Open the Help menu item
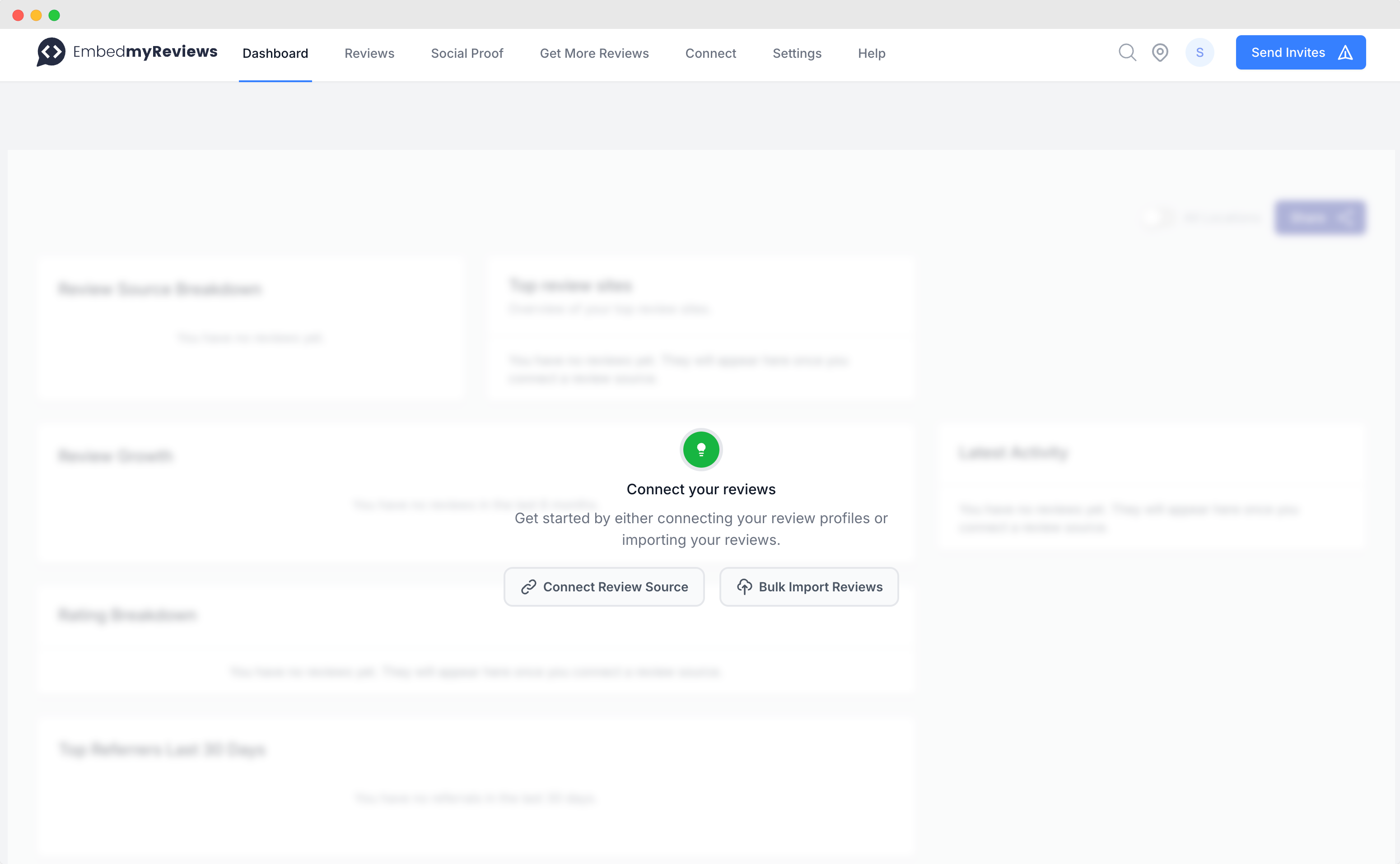The height and width of the screenshot is (864, 1400). point(871,53)
